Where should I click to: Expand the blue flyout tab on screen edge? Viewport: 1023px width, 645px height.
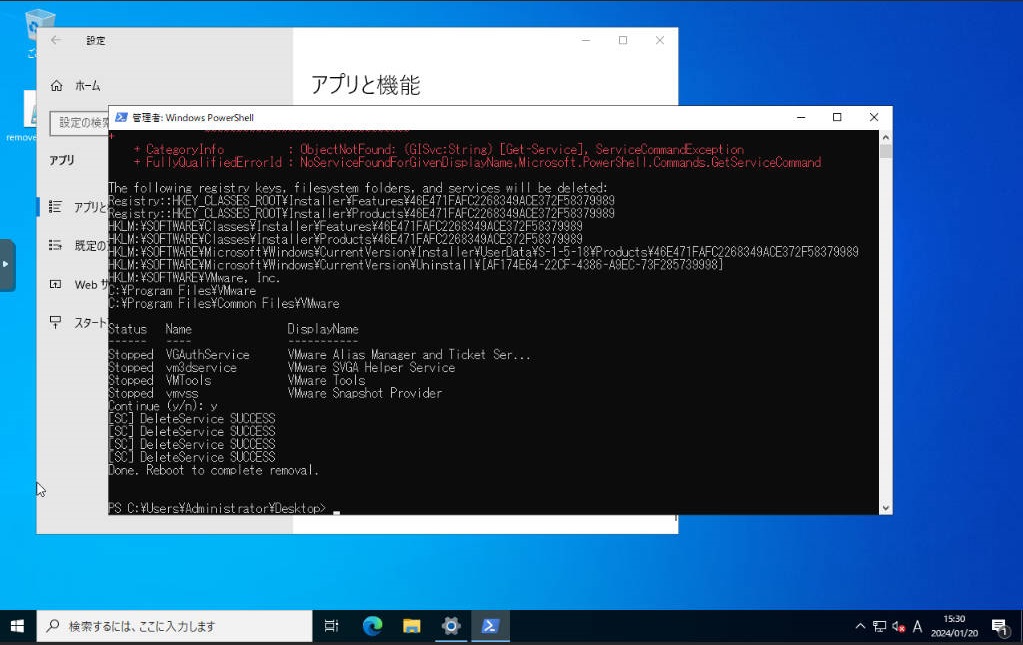6,263
